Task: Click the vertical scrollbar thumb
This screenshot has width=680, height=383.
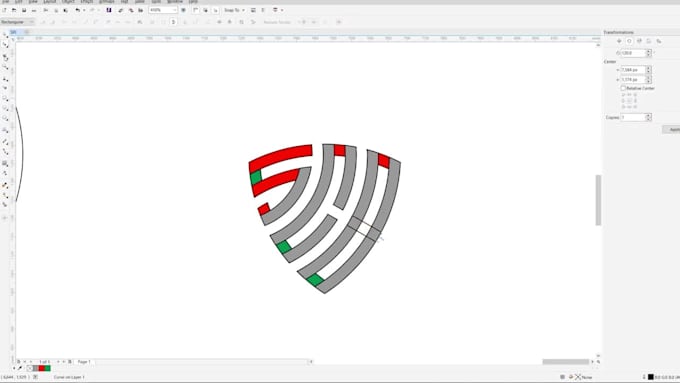Action: [x=598, y=200]
